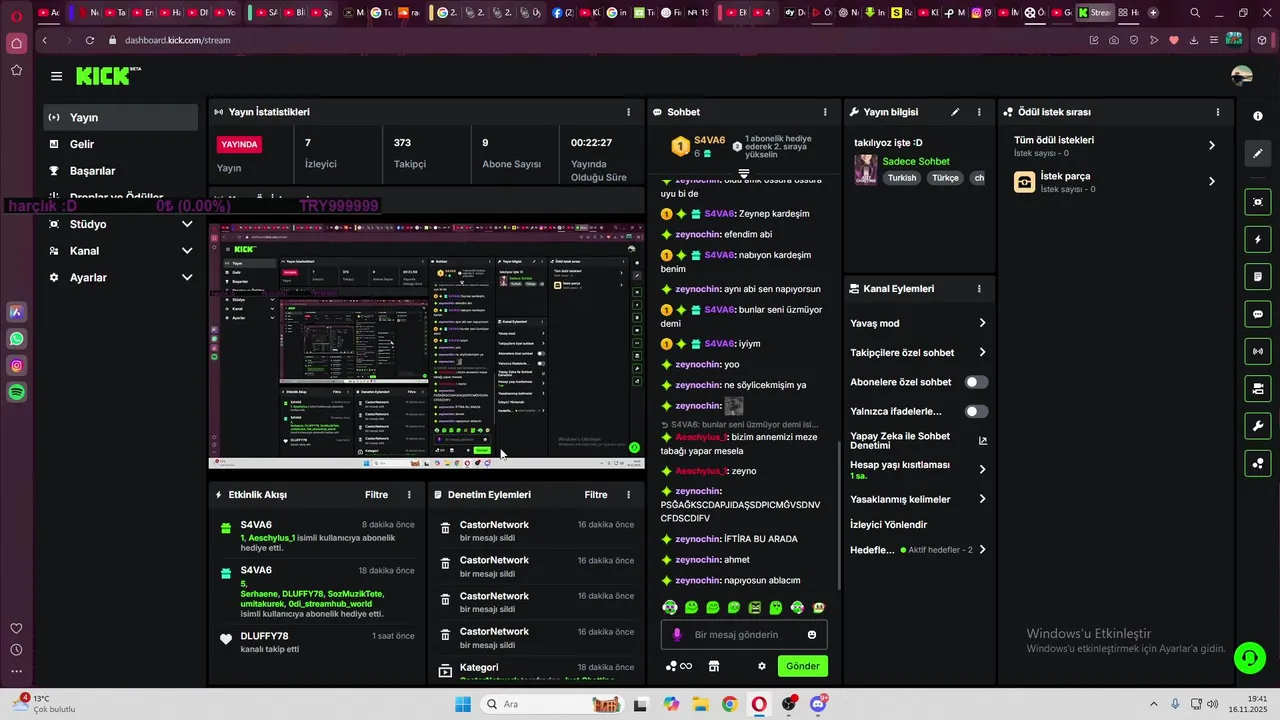Click the pencil edit icon in the right toolbar
1280x720 pixels.
[x=1258, y=154]
